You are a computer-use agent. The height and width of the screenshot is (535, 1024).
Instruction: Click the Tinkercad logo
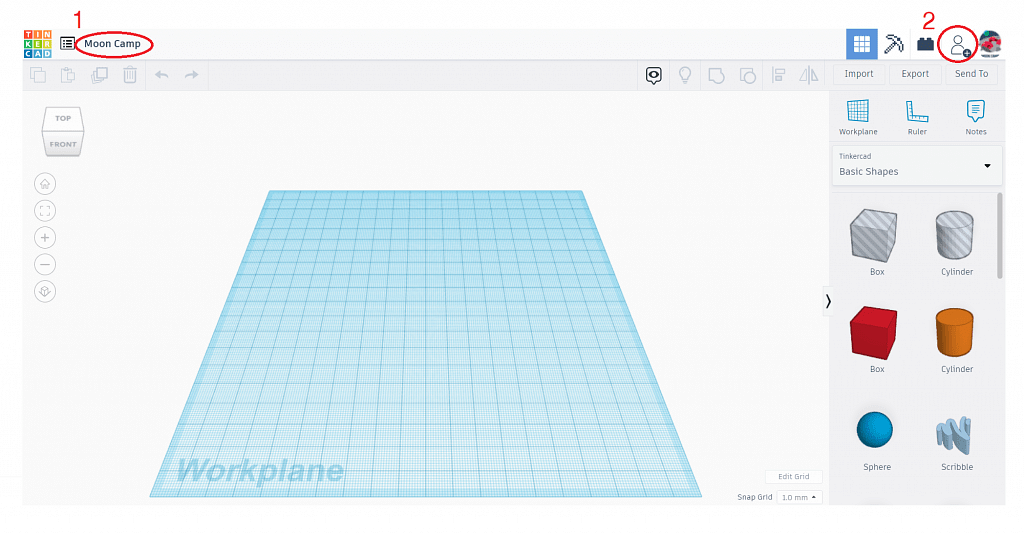pos(37,44)
